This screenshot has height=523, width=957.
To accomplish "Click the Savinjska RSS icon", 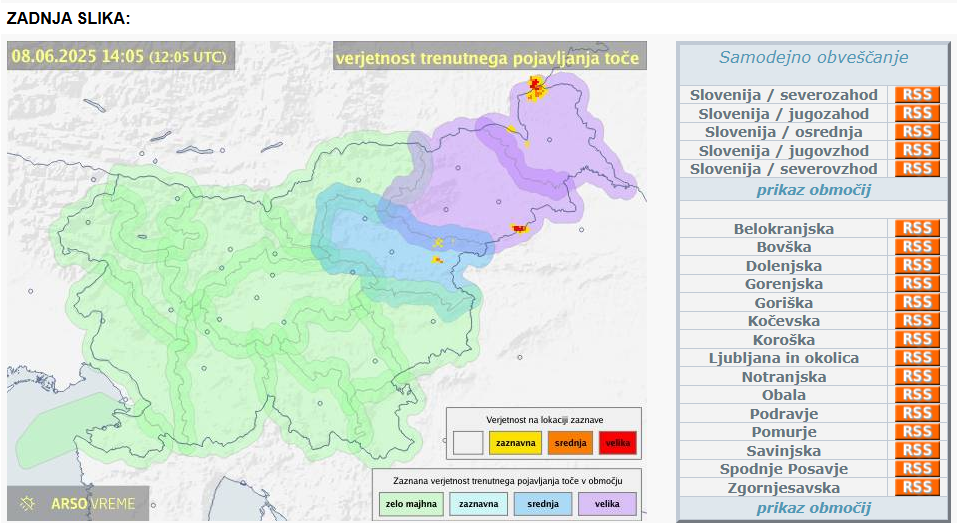I will (x=916, y=451).
